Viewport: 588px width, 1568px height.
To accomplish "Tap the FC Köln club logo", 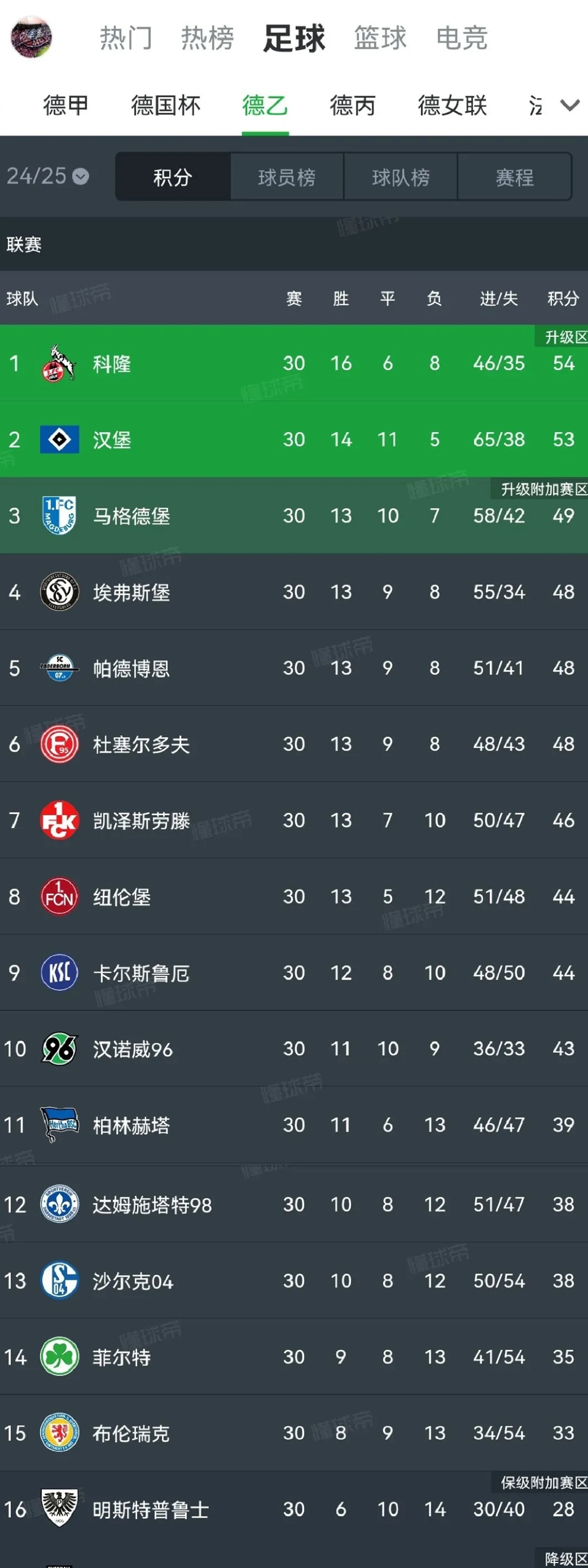I will coord(59,363).
